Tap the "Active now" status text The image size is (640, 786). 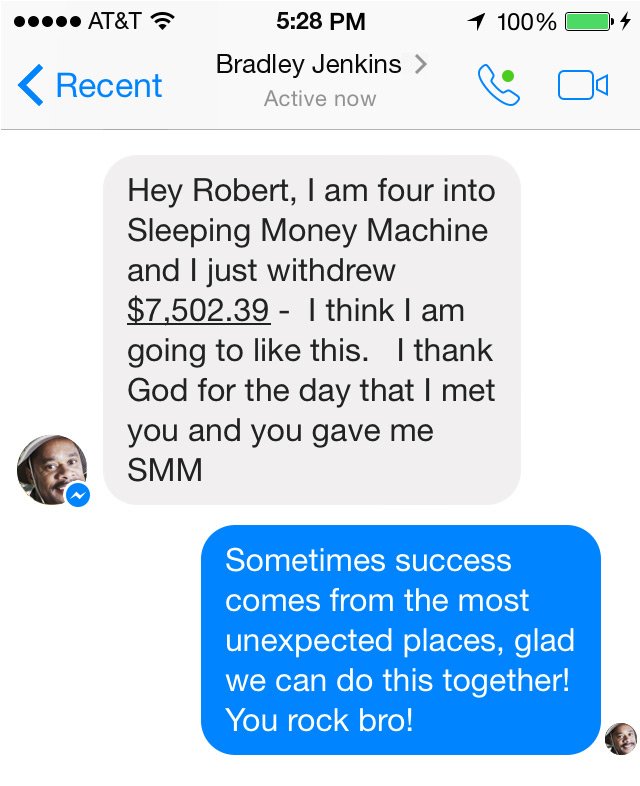(320, 99)
